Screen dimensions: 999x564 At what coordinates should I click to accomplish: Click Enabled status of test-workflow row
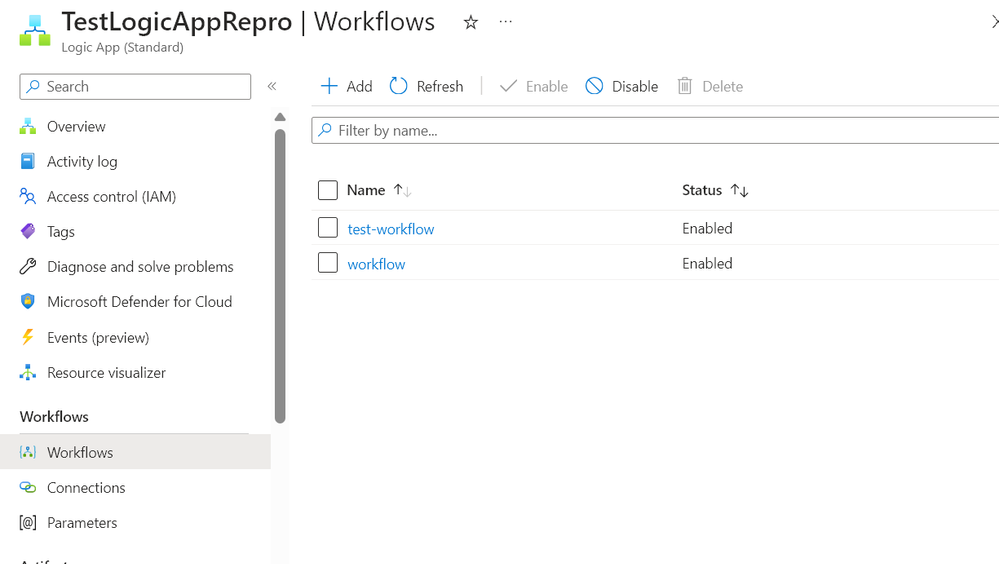[707, 228]
